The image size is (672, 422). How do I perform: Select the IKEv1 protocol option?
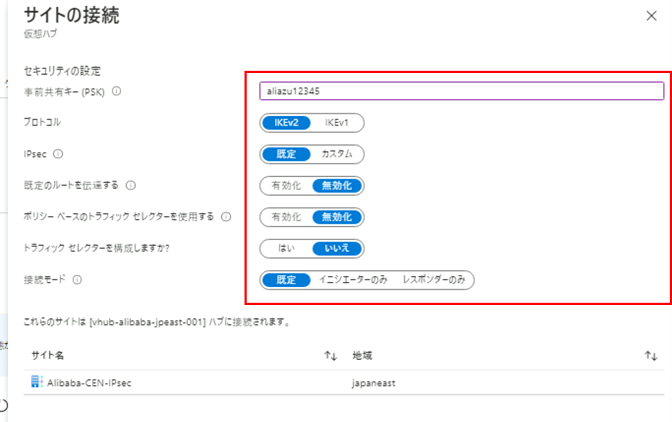click(337, 123)
